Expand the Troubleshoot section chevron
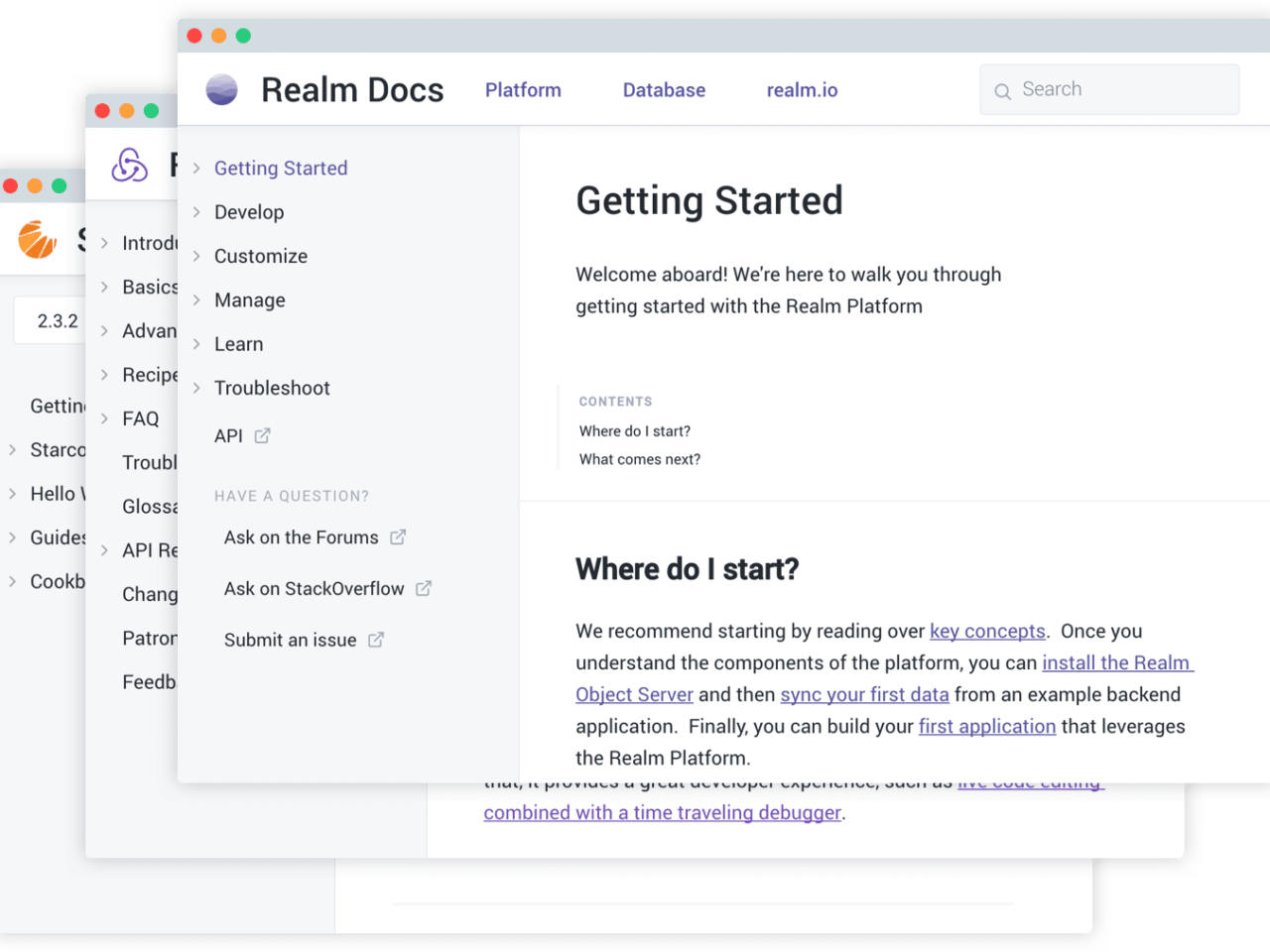Image resolution: width=1270 pixels, height=952 pixels. point(196,388)
